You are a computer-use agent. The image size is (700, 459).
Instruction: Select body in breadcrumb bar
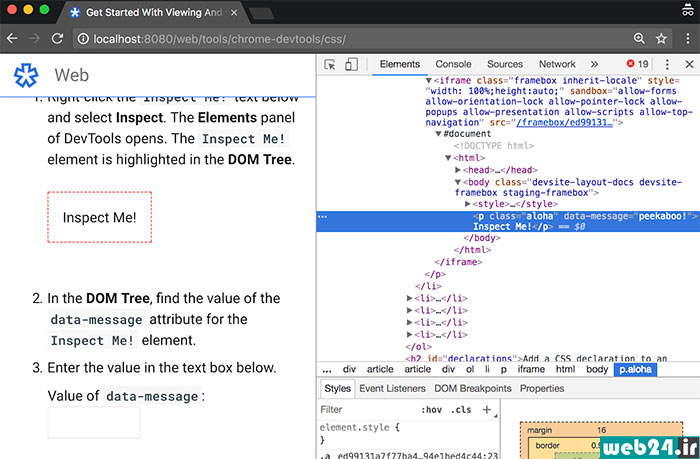pos(597,370)
